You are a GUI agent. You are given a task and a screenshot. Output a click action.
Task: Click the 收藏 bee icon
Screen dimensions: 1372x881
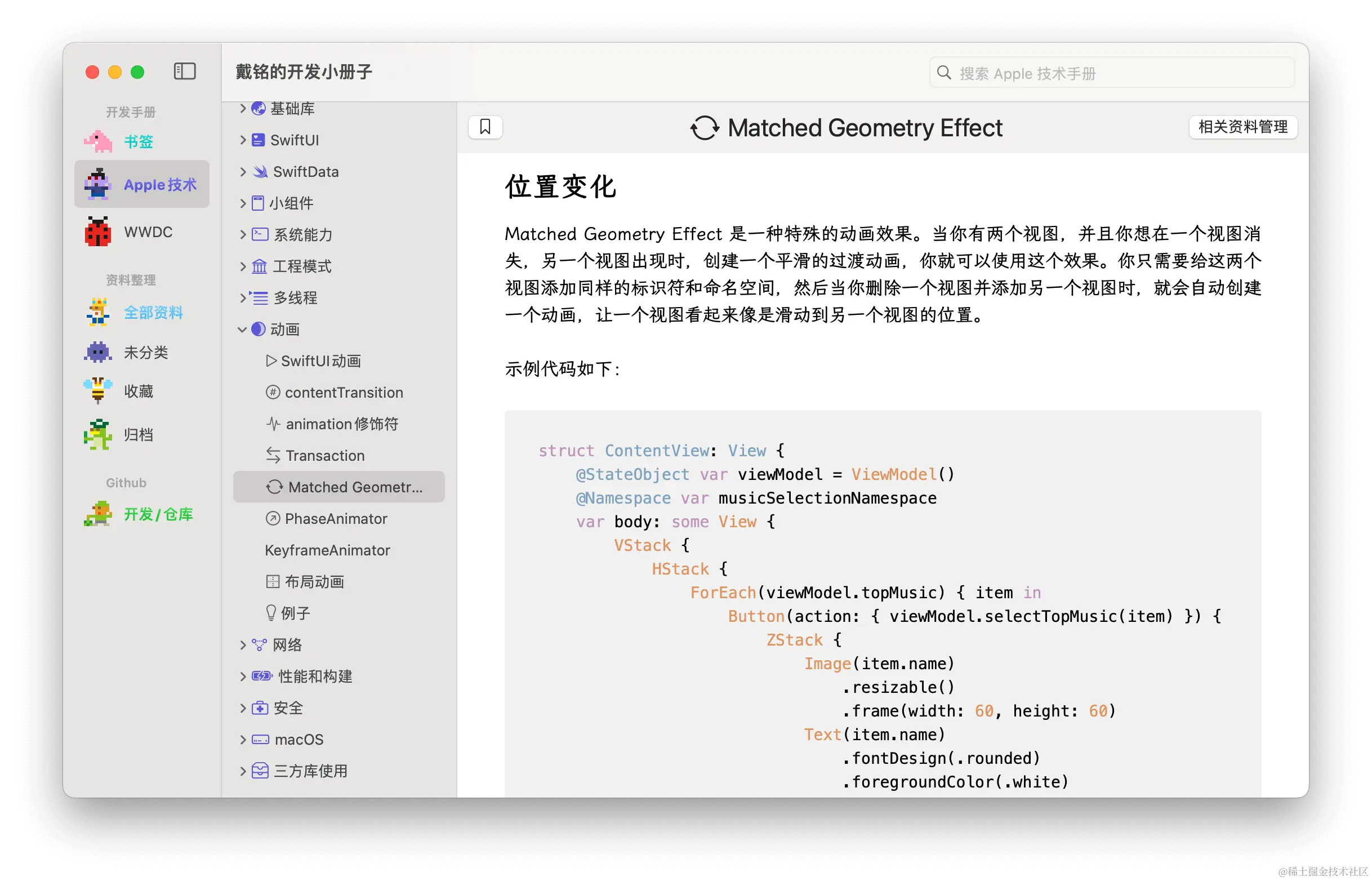[98, 391]
